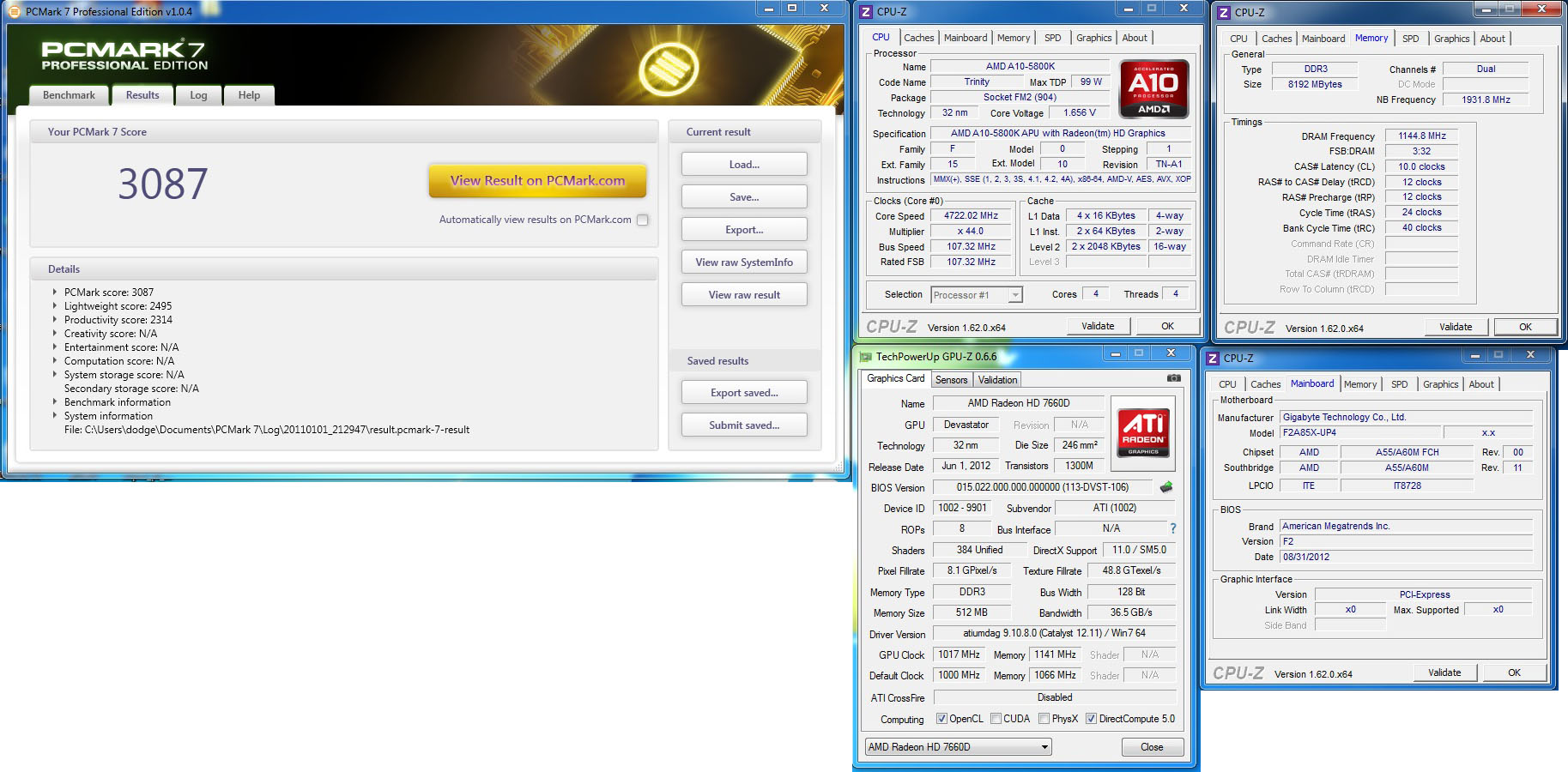Switch to the Benchmark tab in PCMark 7
This screenshot has height=772, width=1568.
(69, 95)
